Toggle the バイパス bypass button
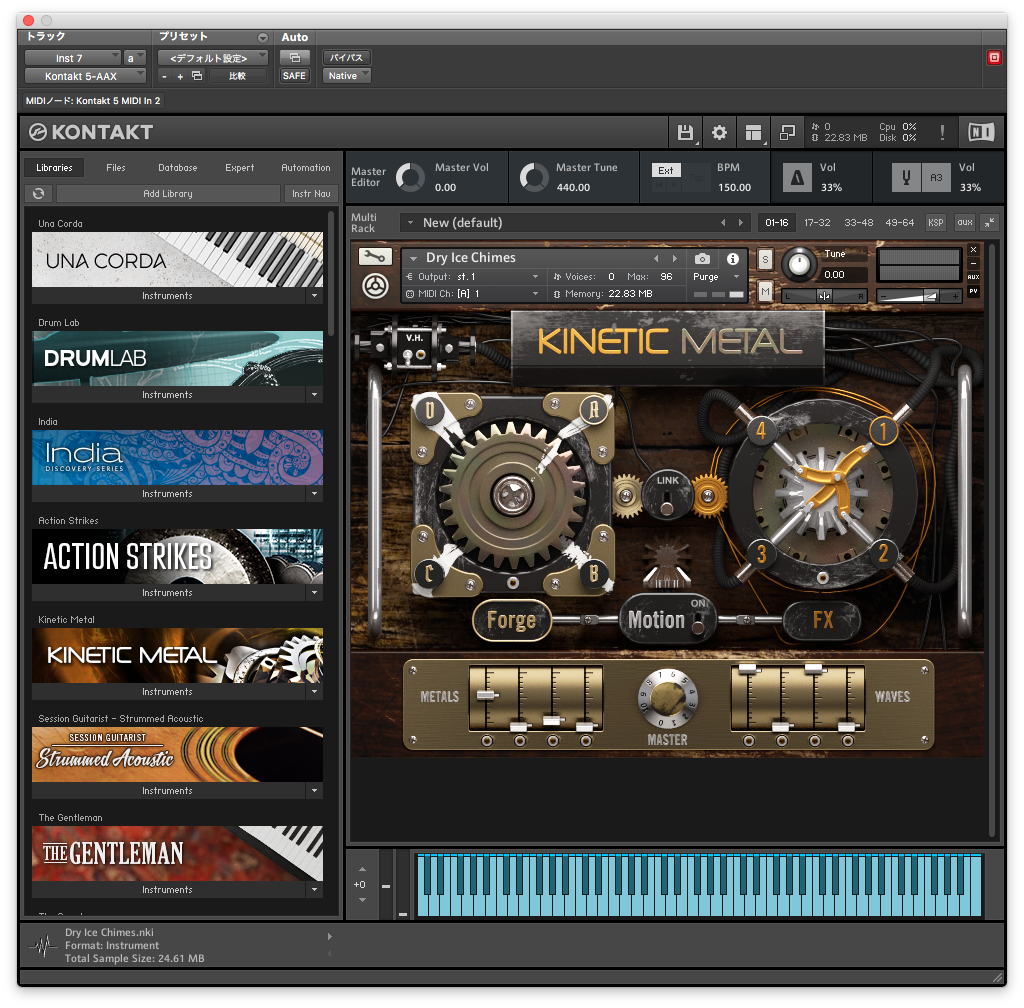The image size is (1024, 1008). 347,57
